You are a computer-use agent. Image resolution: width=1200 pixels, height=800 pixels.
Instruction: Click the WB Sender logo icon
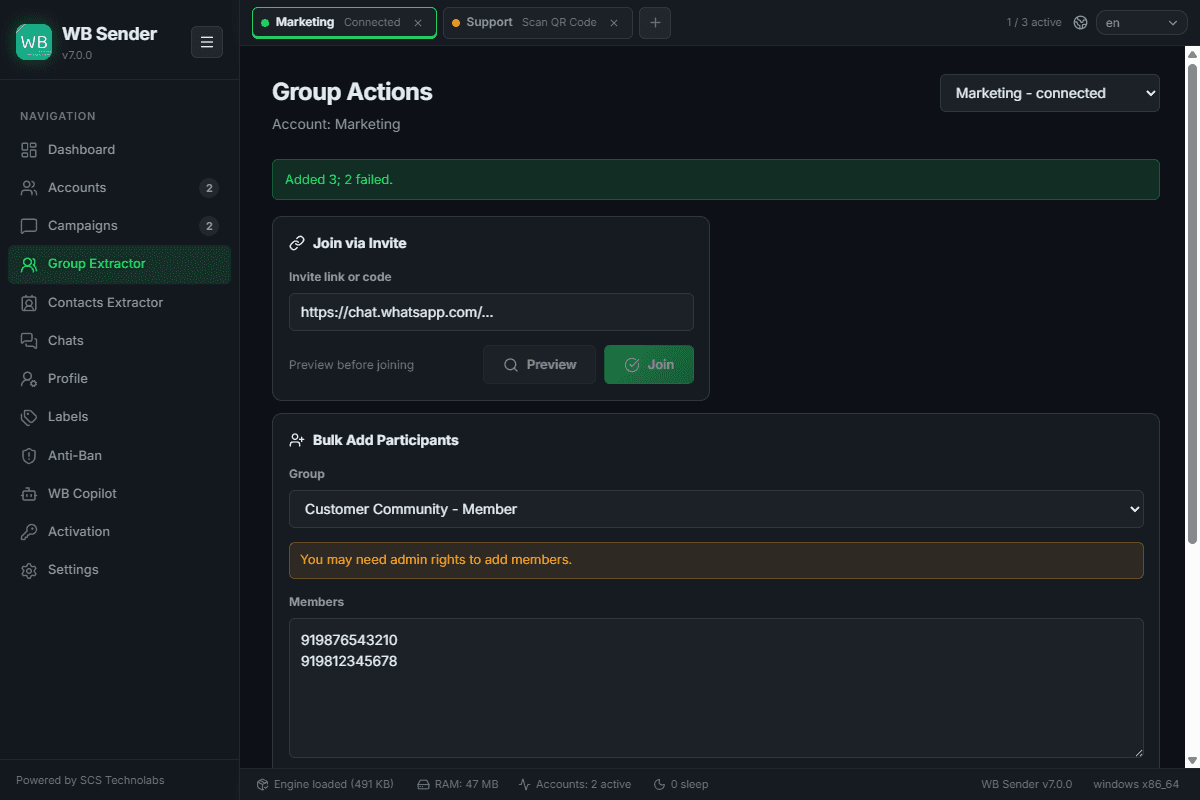click(34, 42)
